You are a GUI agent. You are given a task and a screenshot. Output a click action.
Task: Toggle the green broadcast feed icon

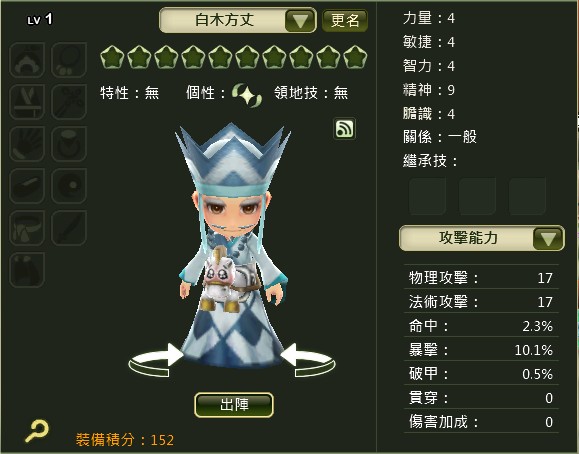coord(345,129)
